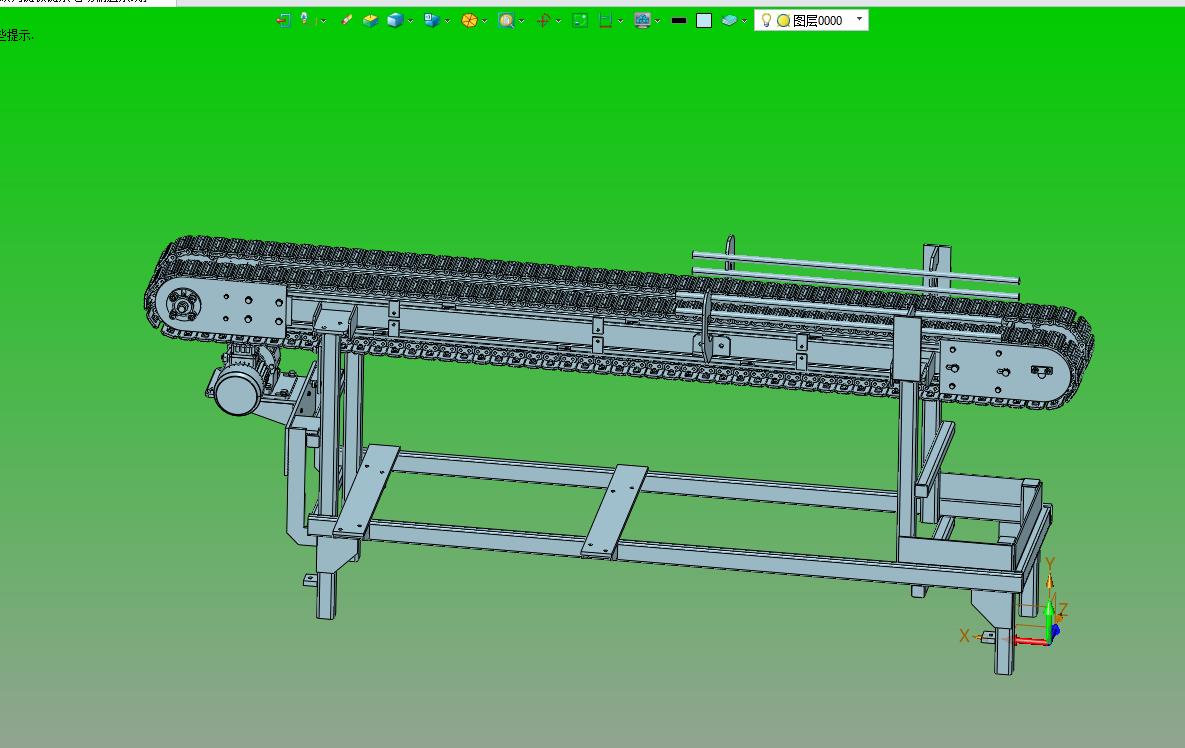
Task: Toggle the layer light bulb visibility
Action: 766,20
